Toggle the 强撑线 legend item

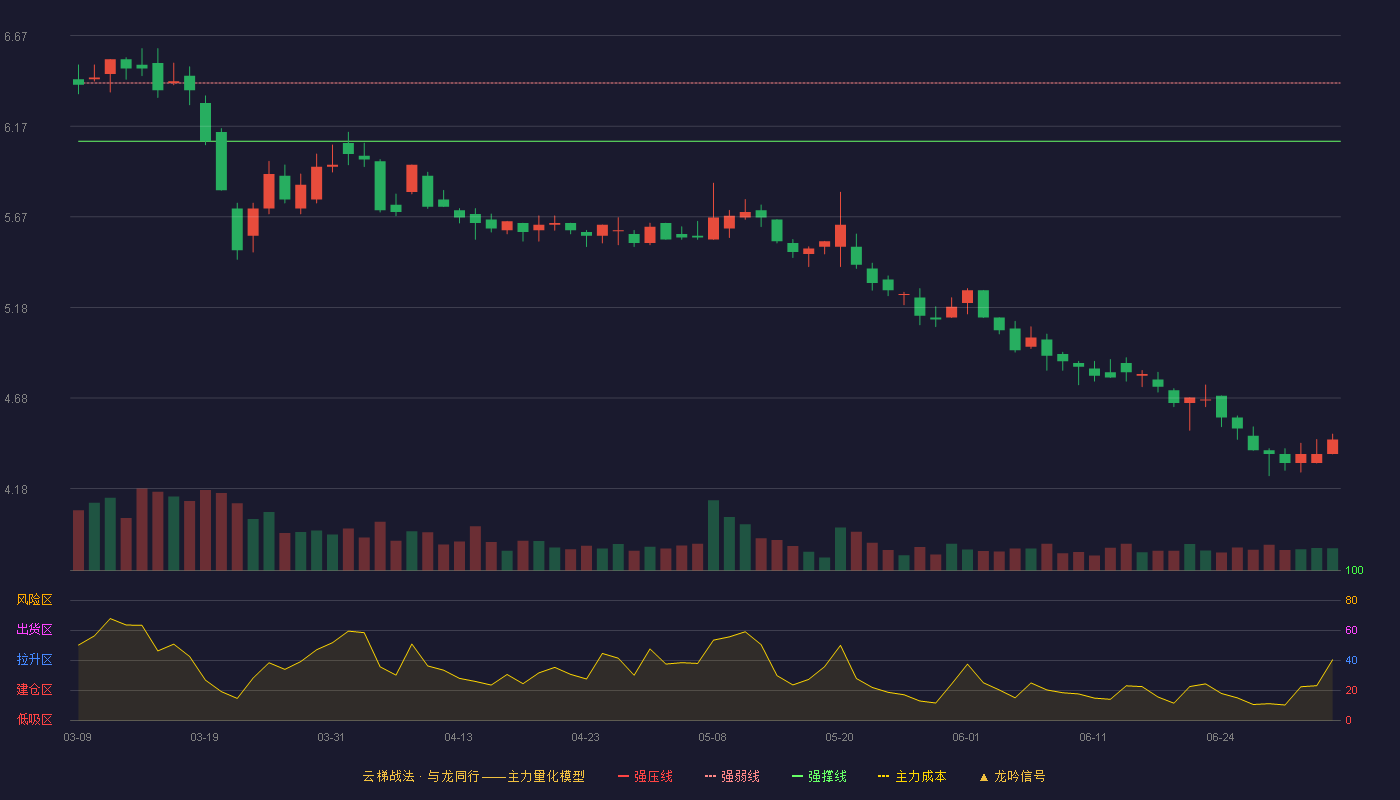pos(819,776)
